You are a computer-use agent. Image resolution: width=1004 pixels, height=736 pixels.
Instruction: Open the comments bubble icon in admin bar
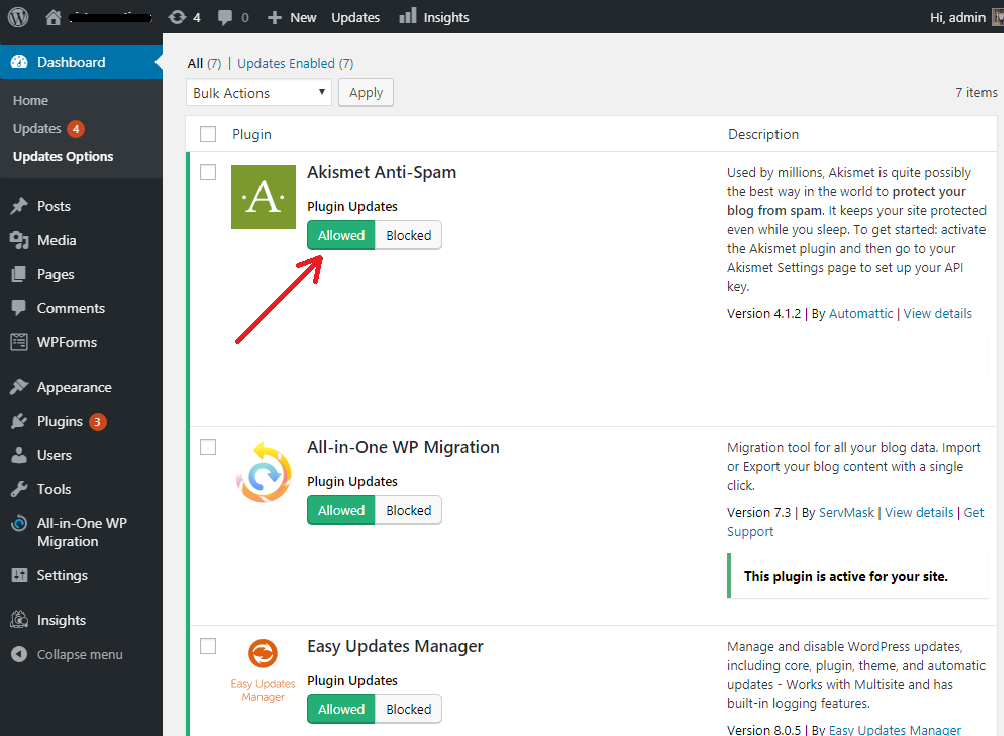pos(225,17)
